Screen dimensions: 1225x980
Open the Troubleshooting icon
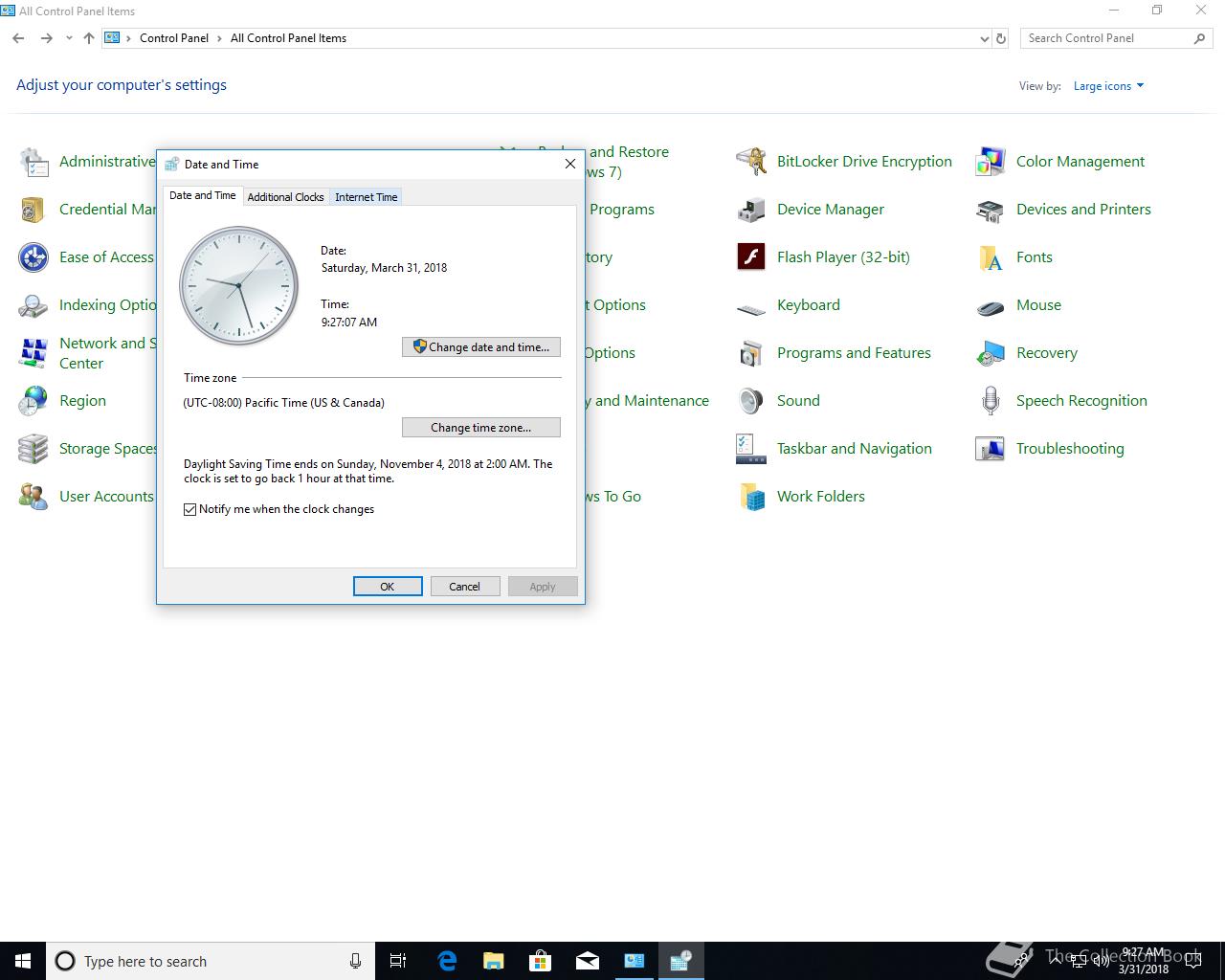[x=990, y=449]
